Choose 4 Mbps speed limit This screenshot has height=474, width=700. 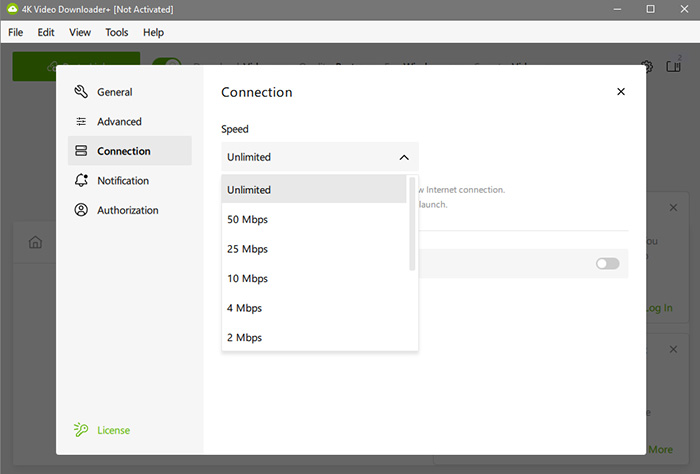click(x=314, y=308)
